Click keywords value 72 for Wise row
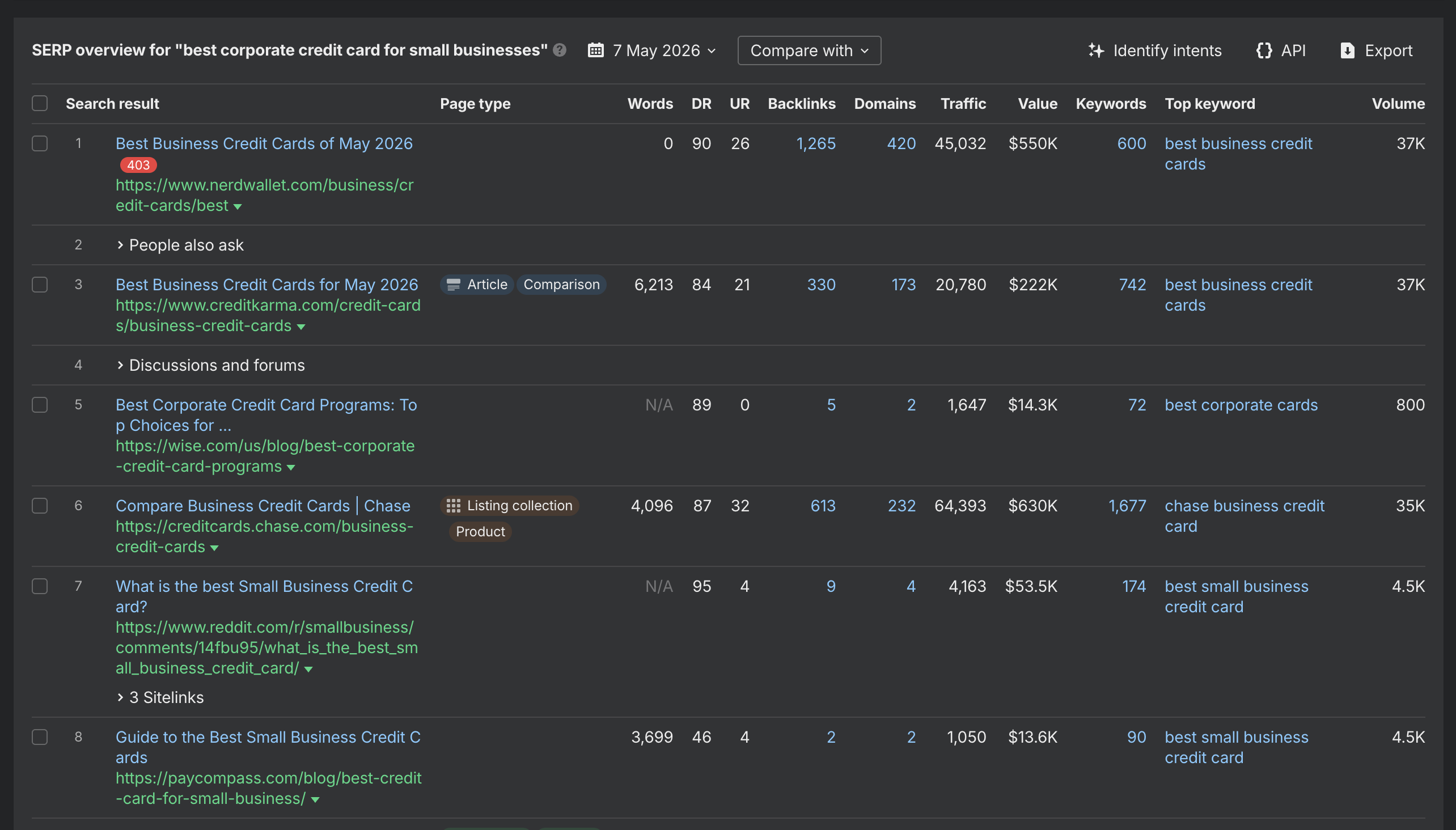The image size is (1456, 830). pos(1137,405)
